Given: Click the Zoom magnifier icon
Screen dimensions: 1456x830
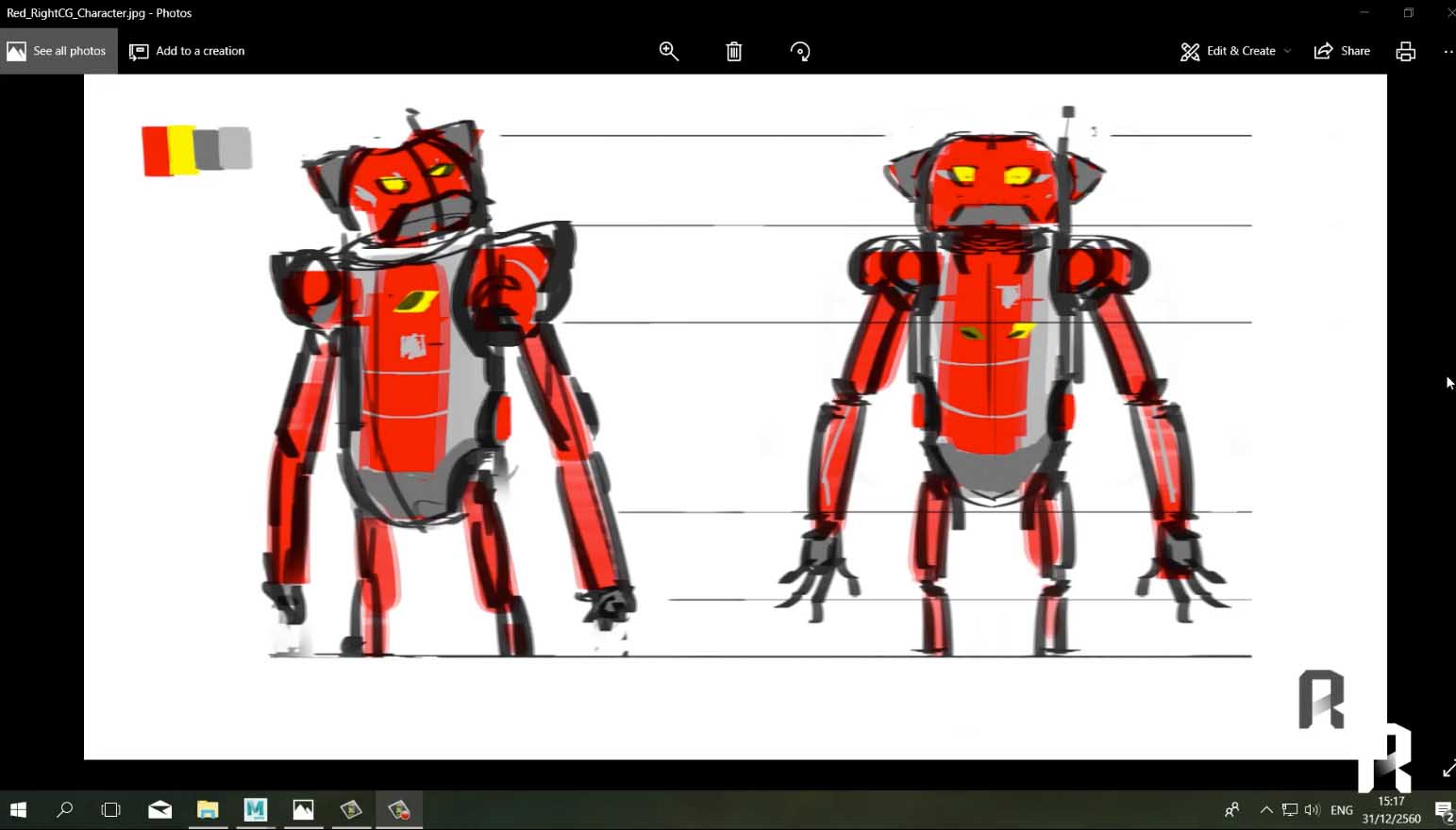Looking at the screenshot, I should click(669, 51).
